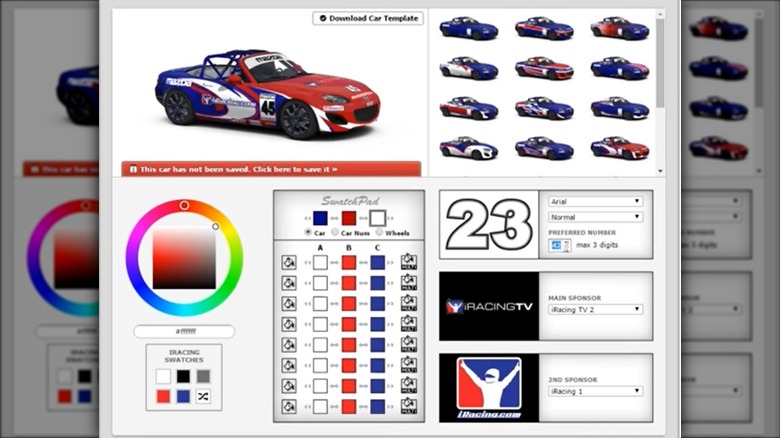Click the paint bucket icon in the seventh swatch row
780x438 pixels.
[289, 386]
